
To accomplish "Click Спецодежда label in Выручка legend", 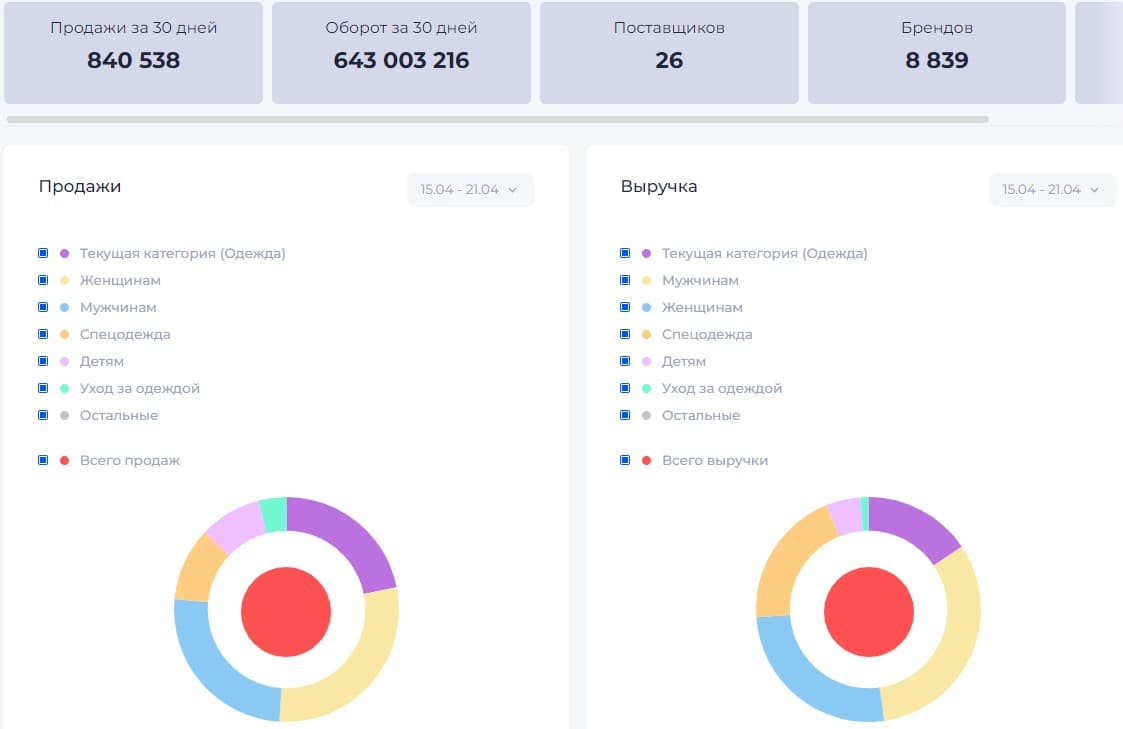I will (707, 334).
